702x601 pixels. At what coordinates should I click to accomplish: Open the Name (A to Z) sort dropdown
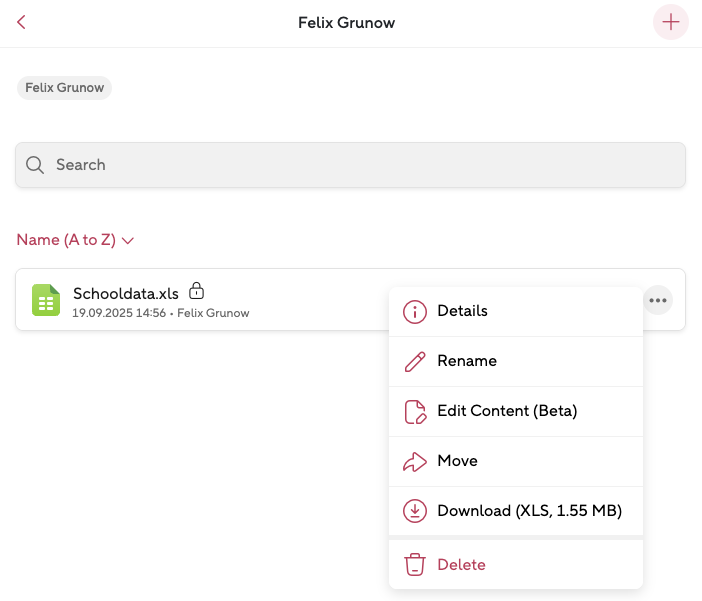(x=66, y=240)
